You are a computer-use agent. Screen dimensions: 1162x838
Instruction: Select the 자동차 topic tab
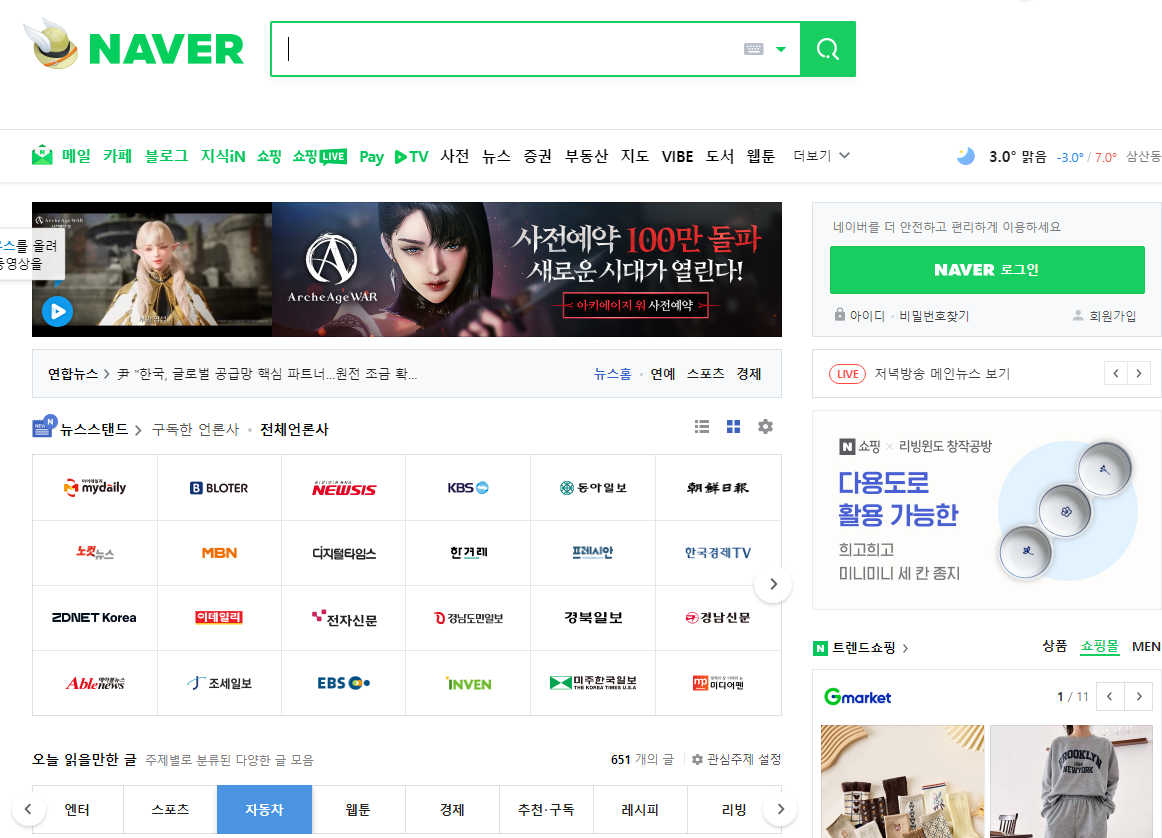point(265,810)
